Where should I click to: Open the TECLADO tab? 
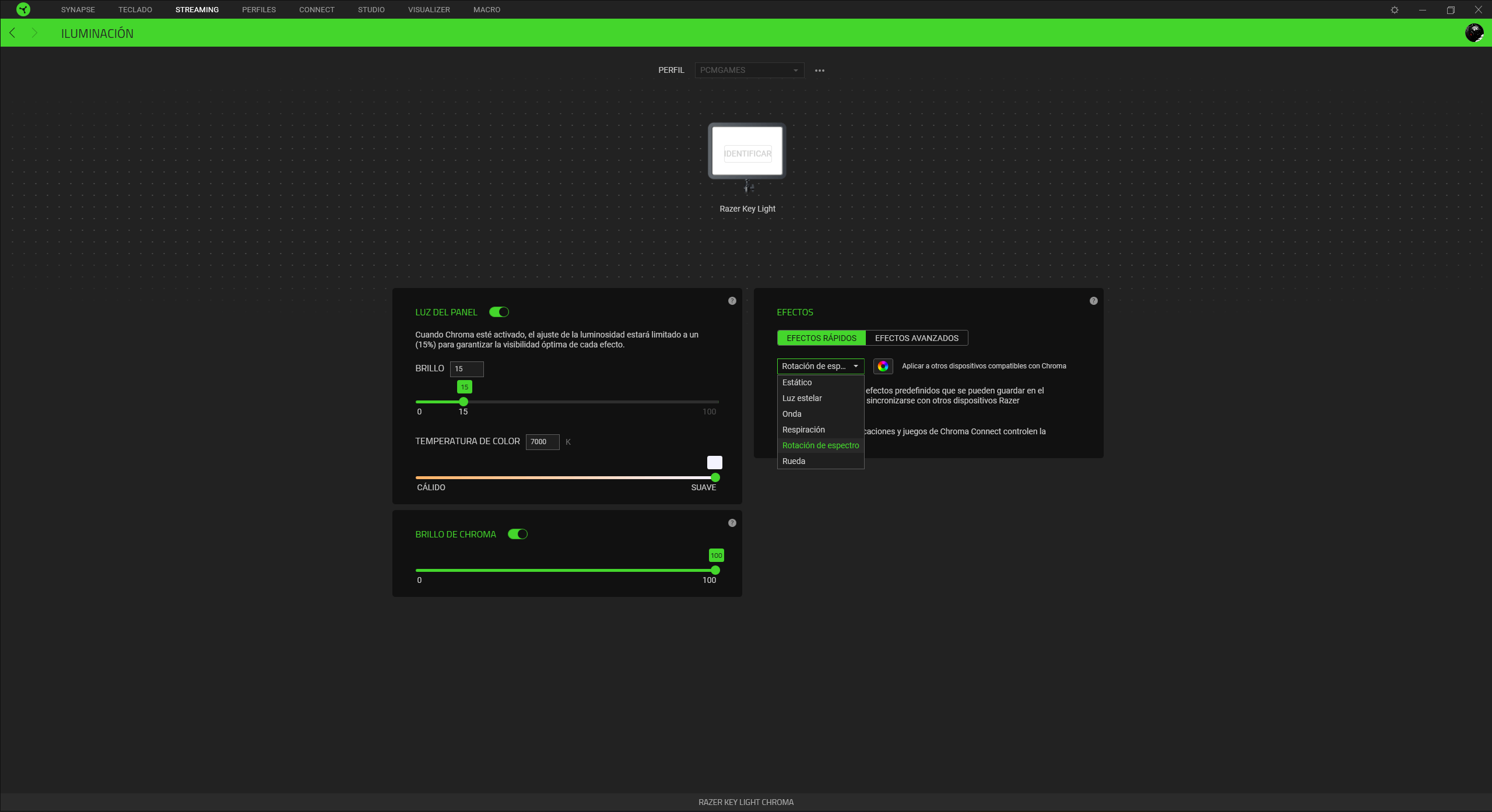tap(135, 9)
